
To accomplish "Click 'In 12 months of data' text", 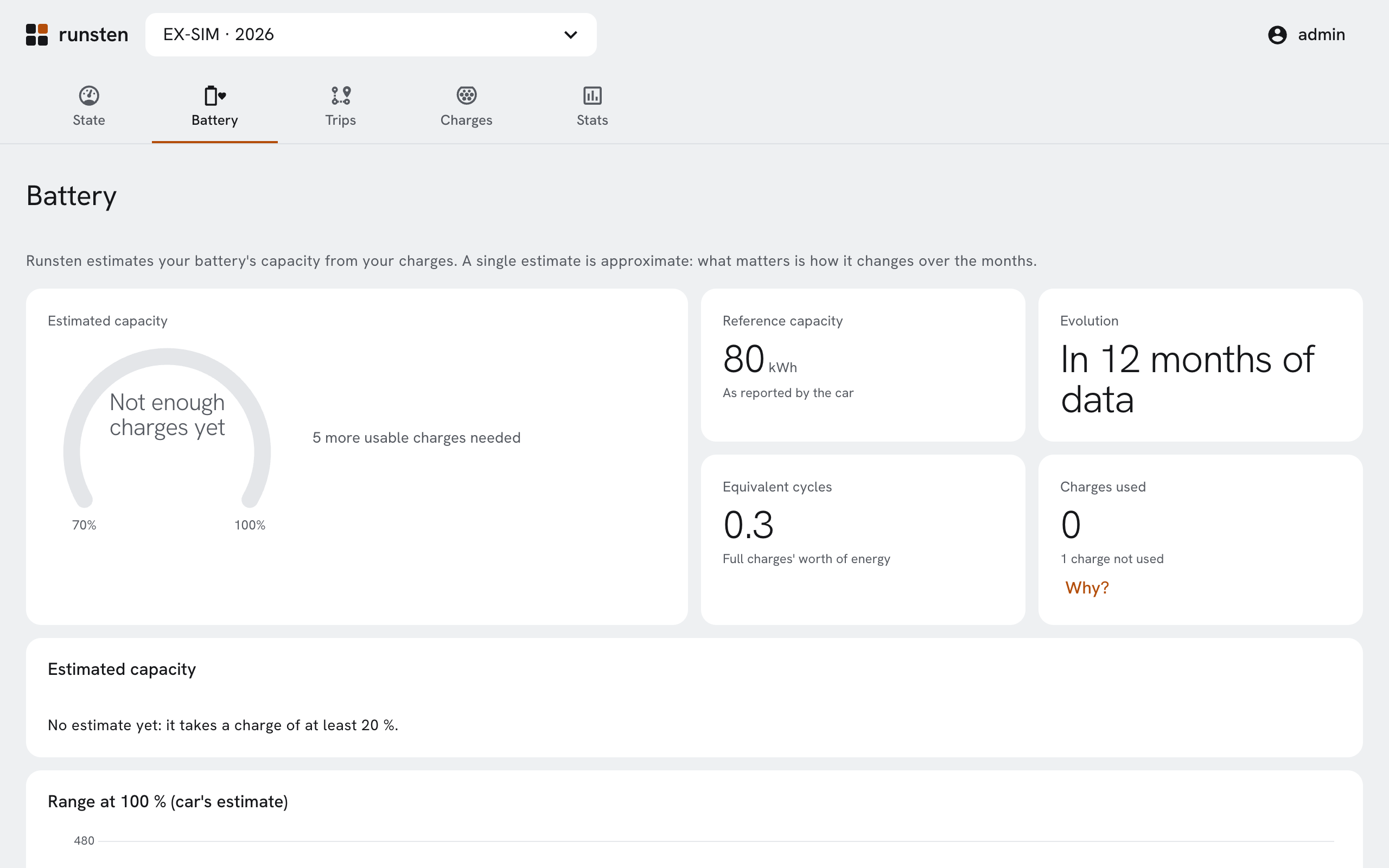I will 1187,379.
